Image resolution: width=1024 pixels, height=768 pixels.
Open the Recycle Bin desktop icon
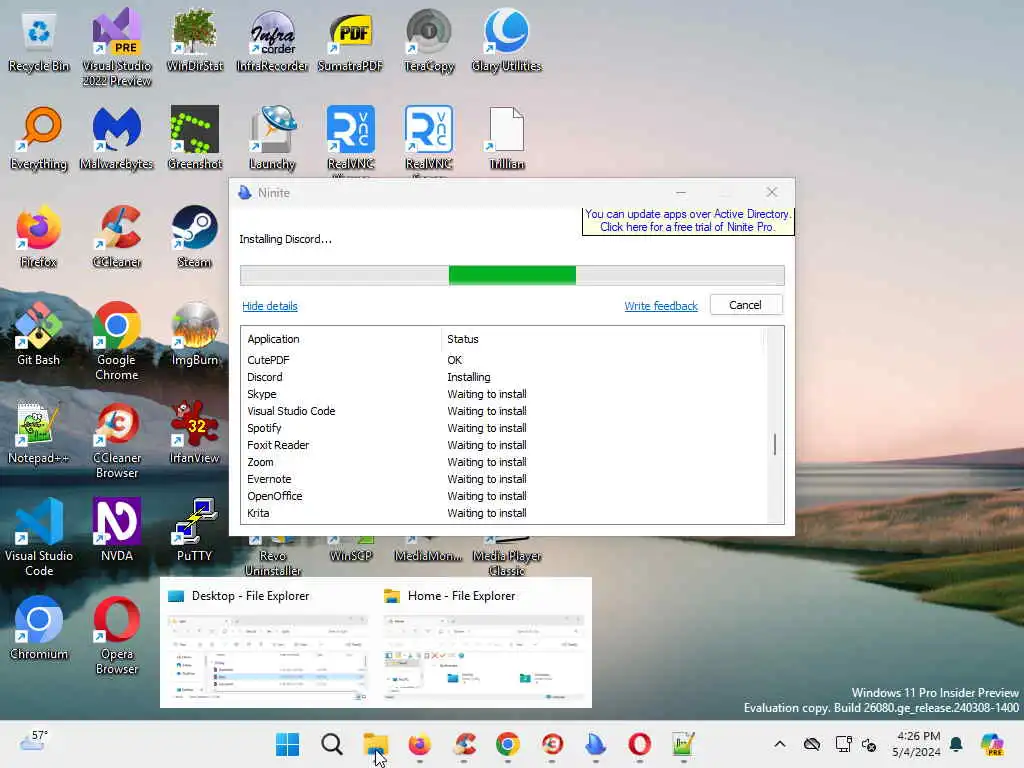pos(39,41)
